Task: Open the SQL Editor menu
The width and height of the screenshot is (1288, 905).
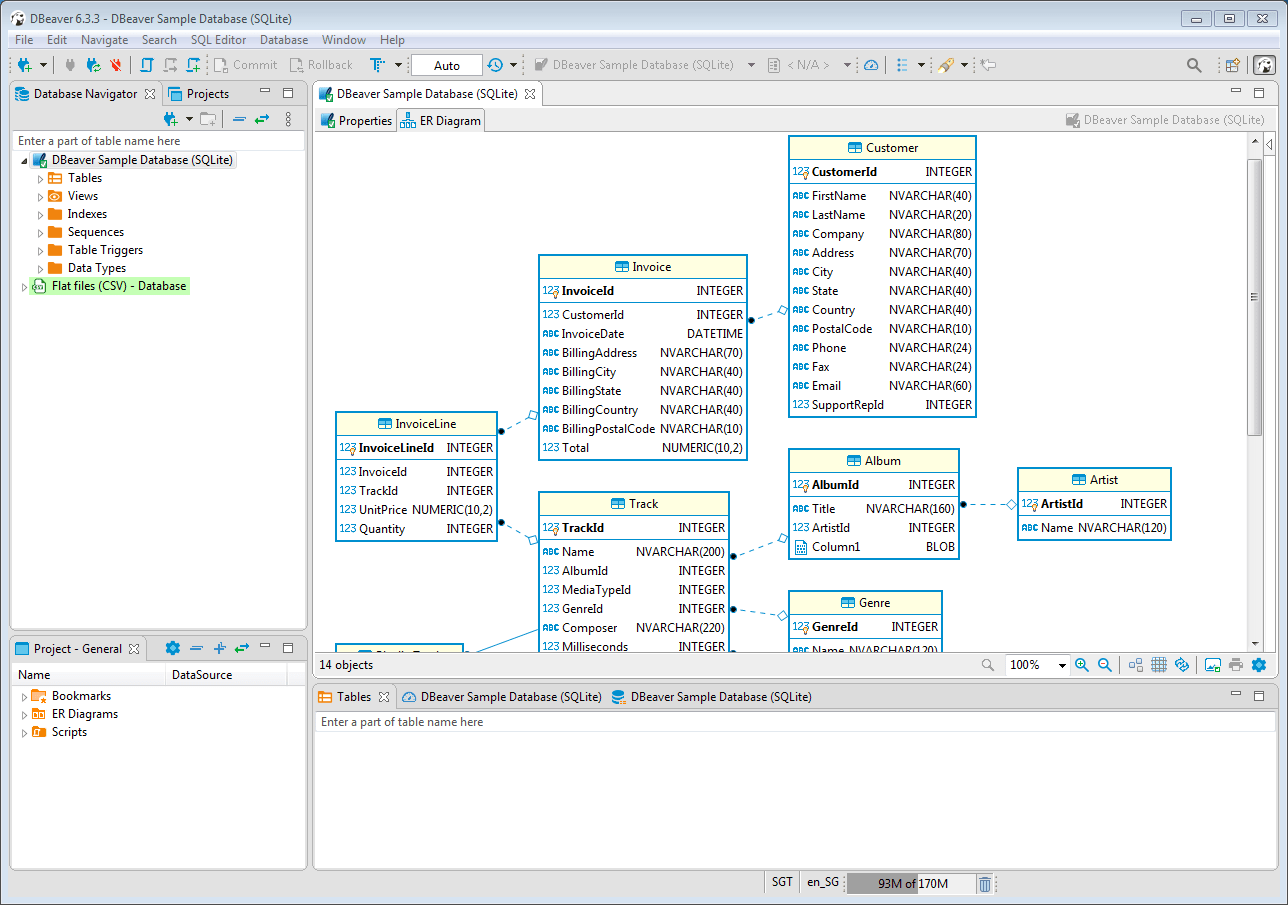Action: (218, 40)
